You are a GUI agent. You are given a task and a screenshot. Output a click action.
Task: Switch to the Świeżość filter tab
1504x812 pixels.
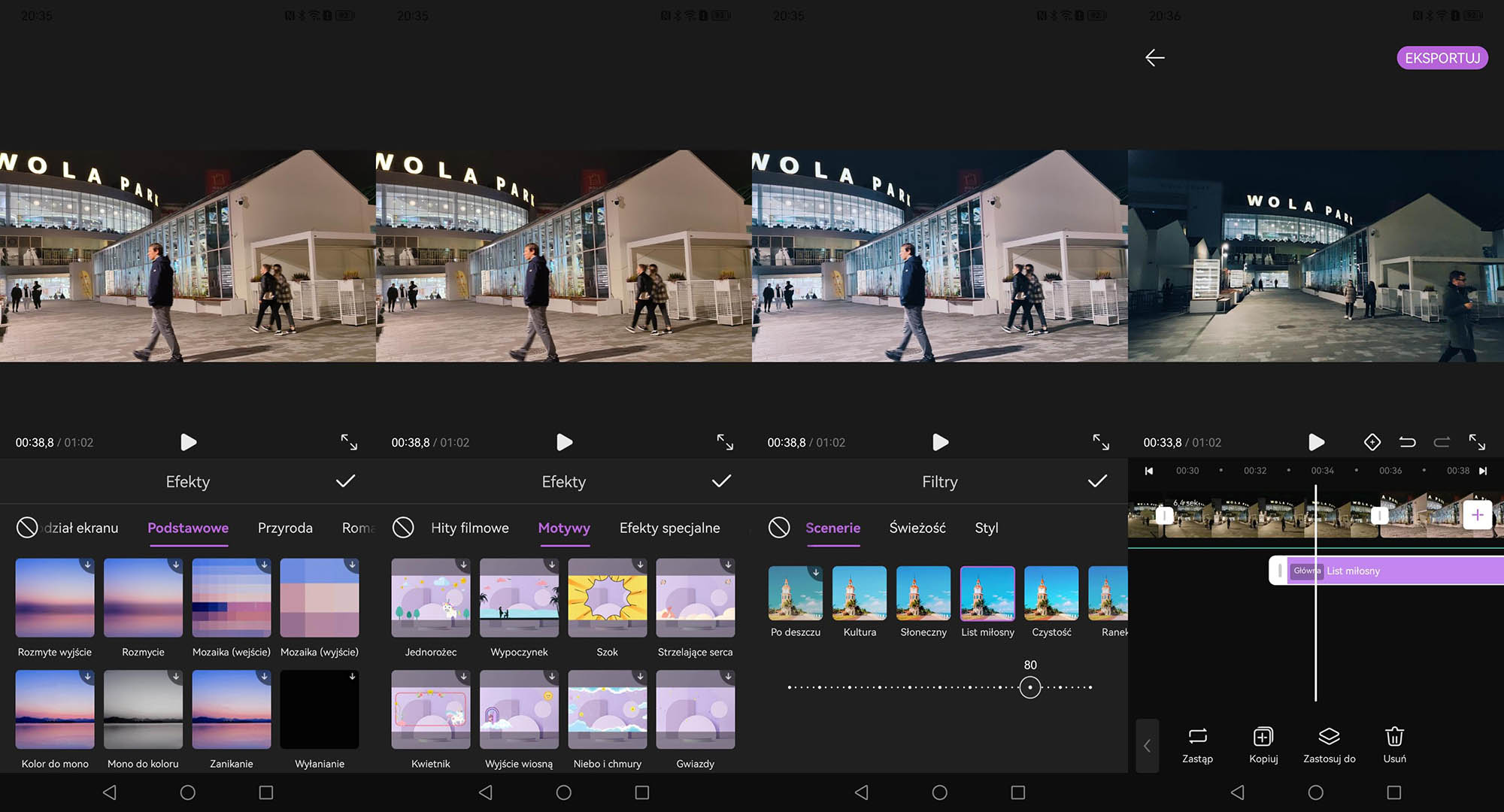click(x=917, y=528)
